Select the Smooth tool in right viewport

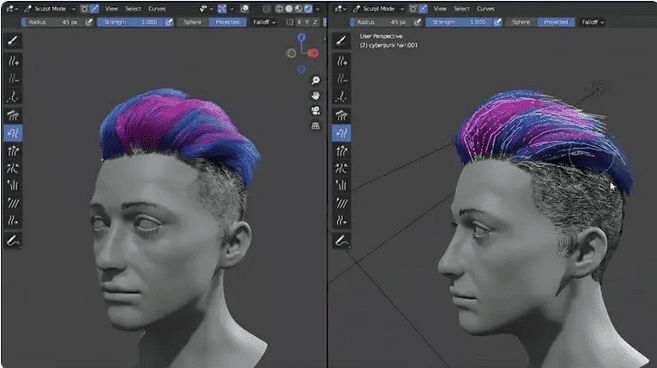click(341, 203)
